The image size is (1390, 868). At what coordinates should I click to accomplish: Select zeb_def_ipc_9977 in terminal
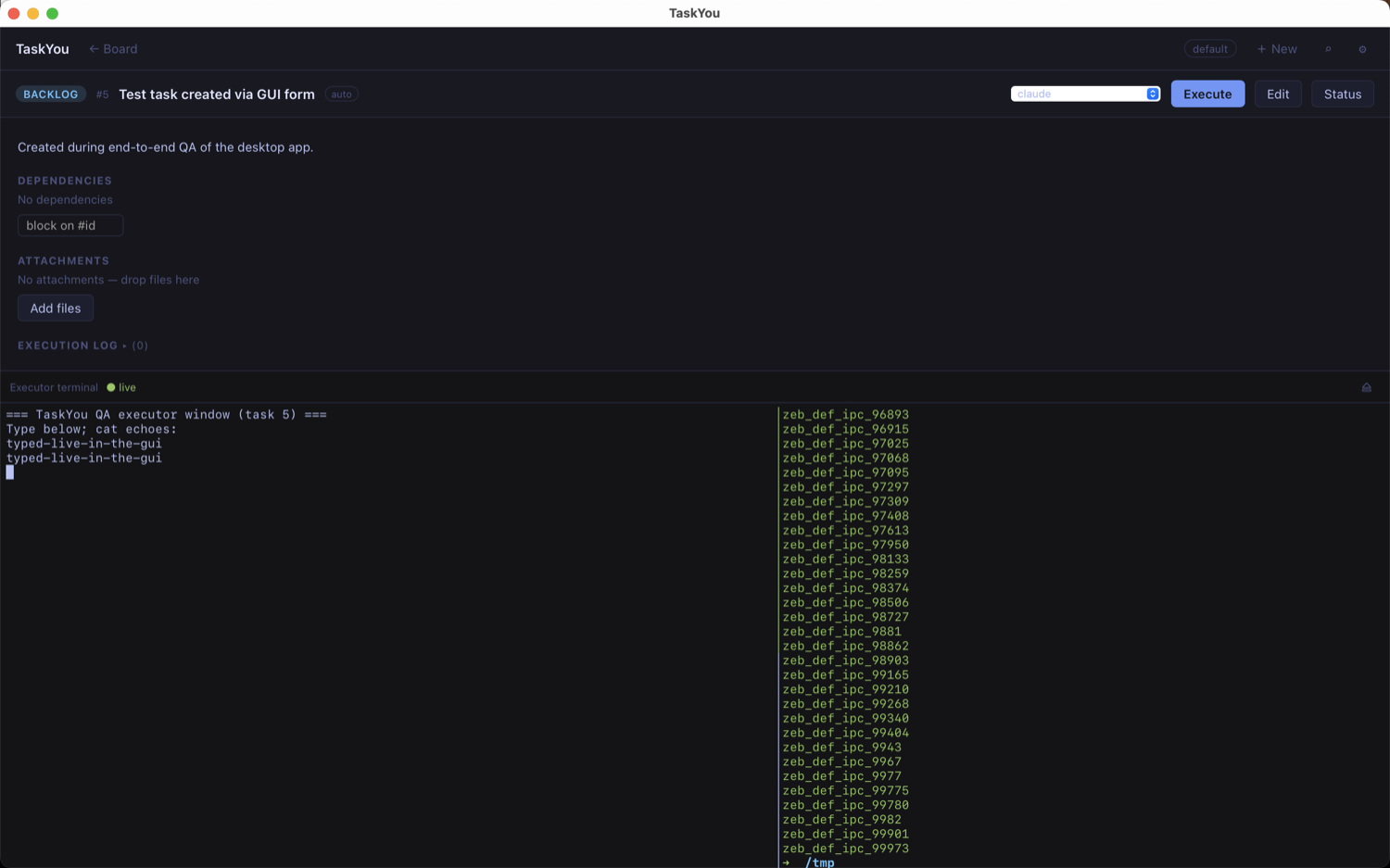click(x=841, y=776)
